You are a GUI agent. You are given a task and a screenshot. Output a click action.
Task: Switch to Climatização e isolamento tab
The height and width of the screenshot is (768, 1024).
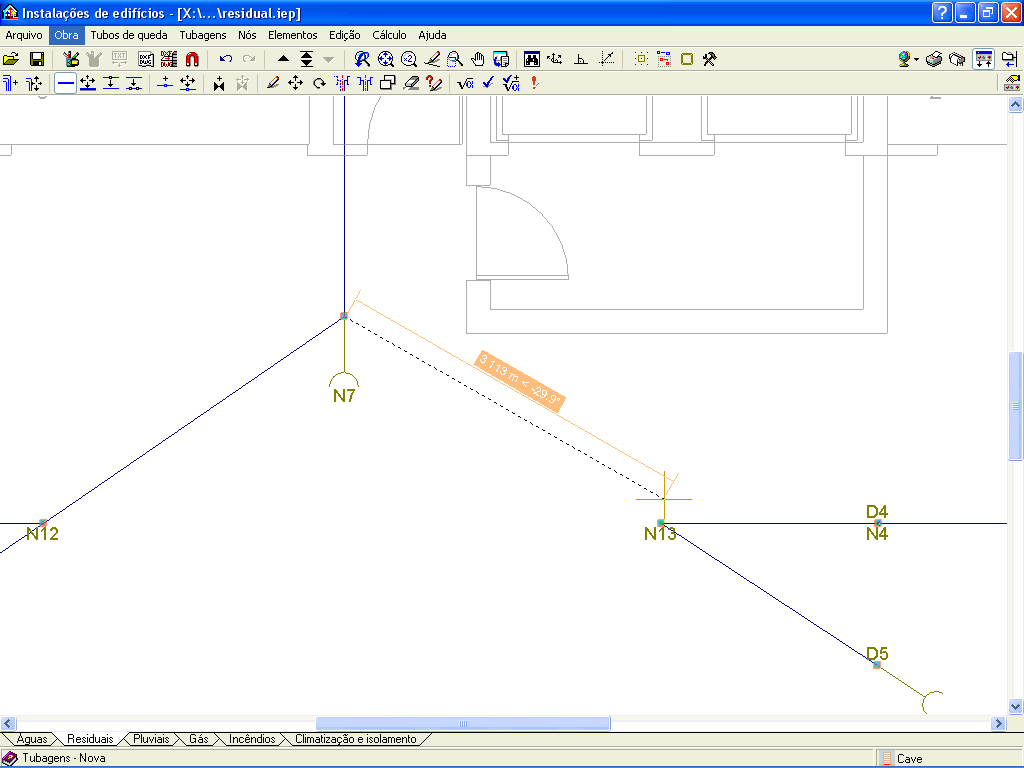tap(356, 739)
